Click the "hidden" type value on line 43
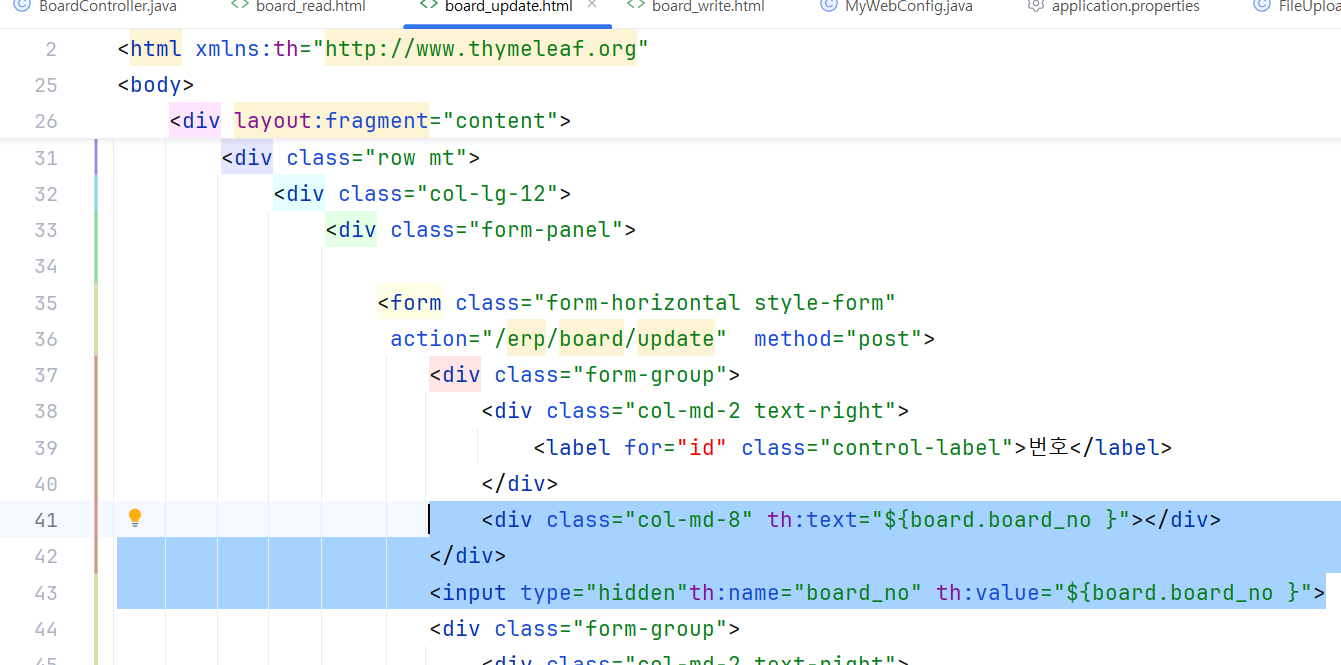The width and height of the screenshot is (1341, 665). point(637,593)
